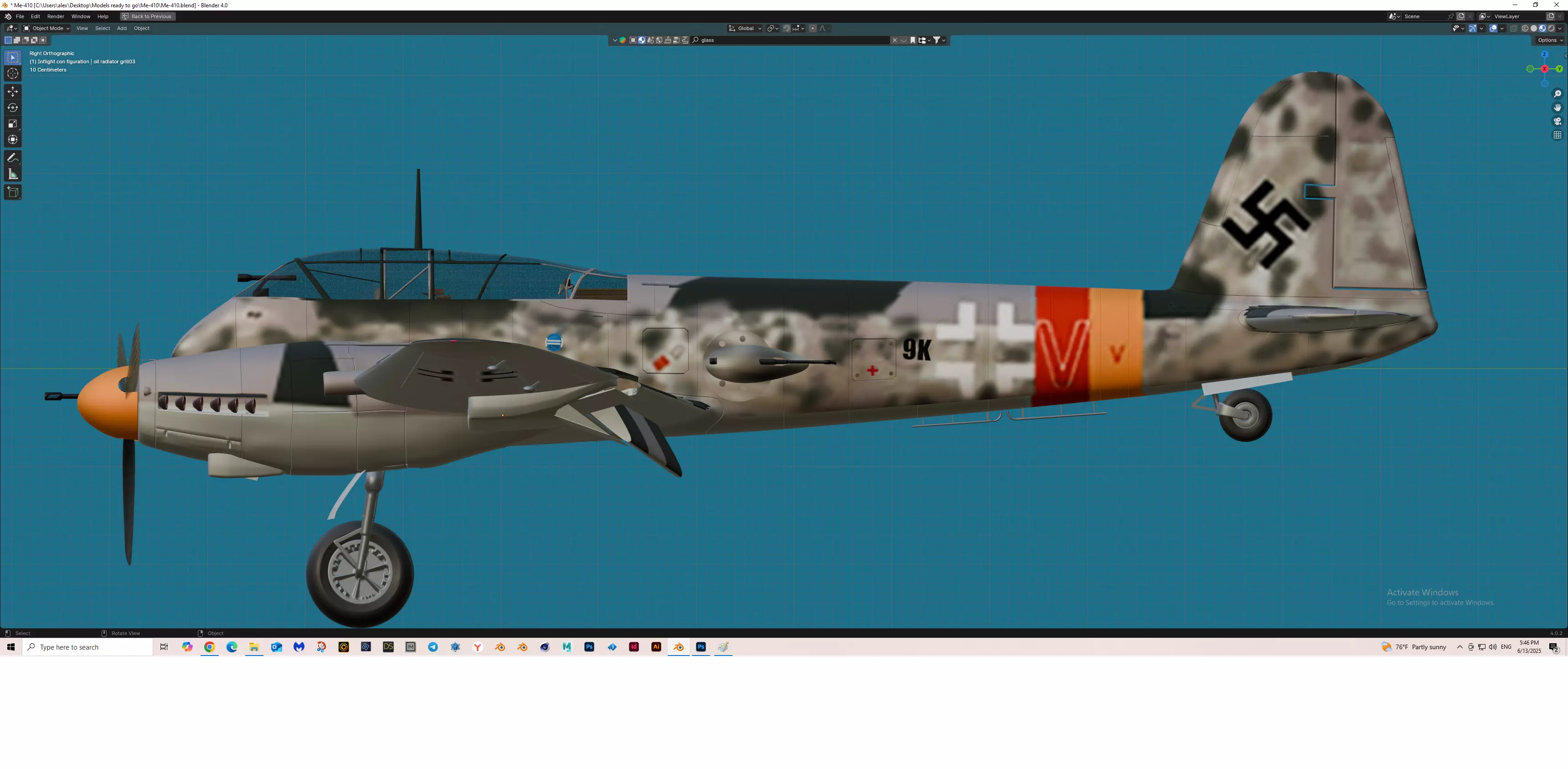Click the Blender logo menu icon

coord(8,16)
